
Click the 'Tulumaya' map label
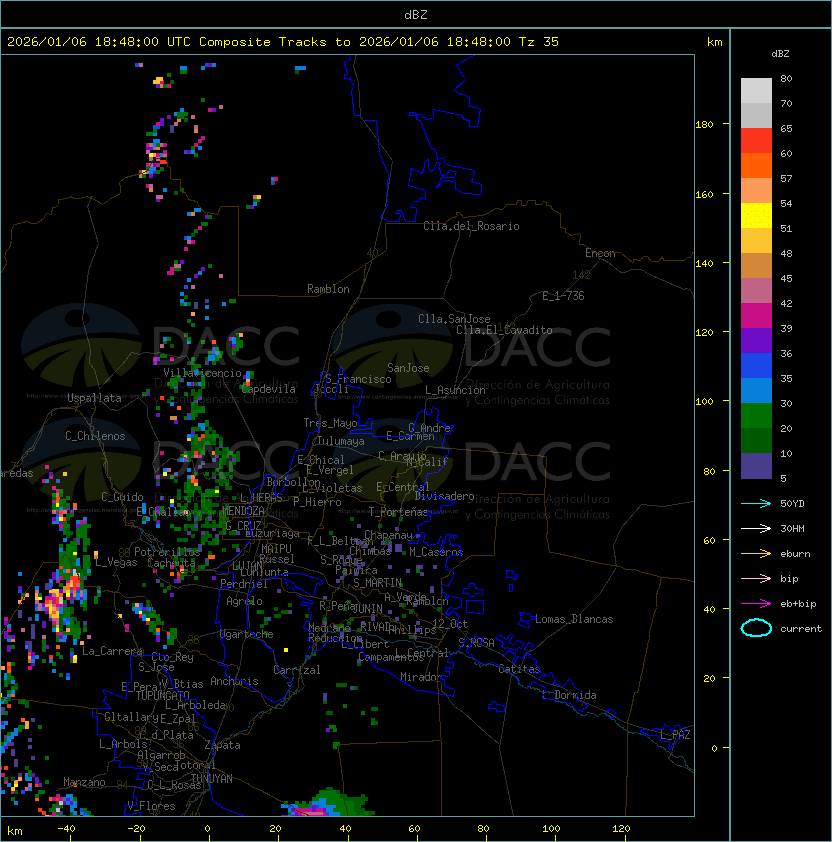pyautogui.click(x=341, y=441)
